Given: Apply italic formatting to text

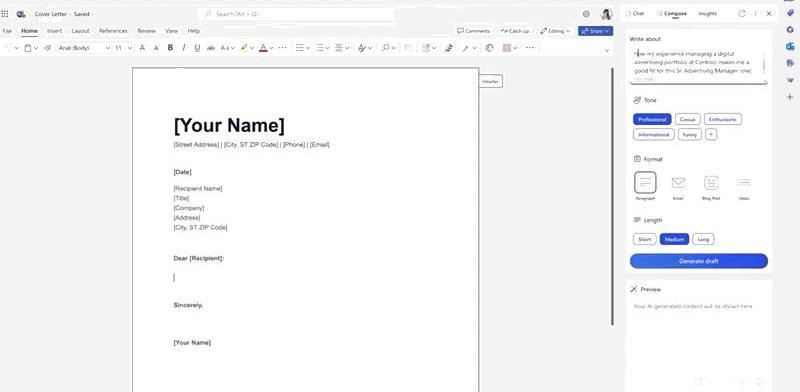Looking at the screenshot, I should click(x=184, y=47).
